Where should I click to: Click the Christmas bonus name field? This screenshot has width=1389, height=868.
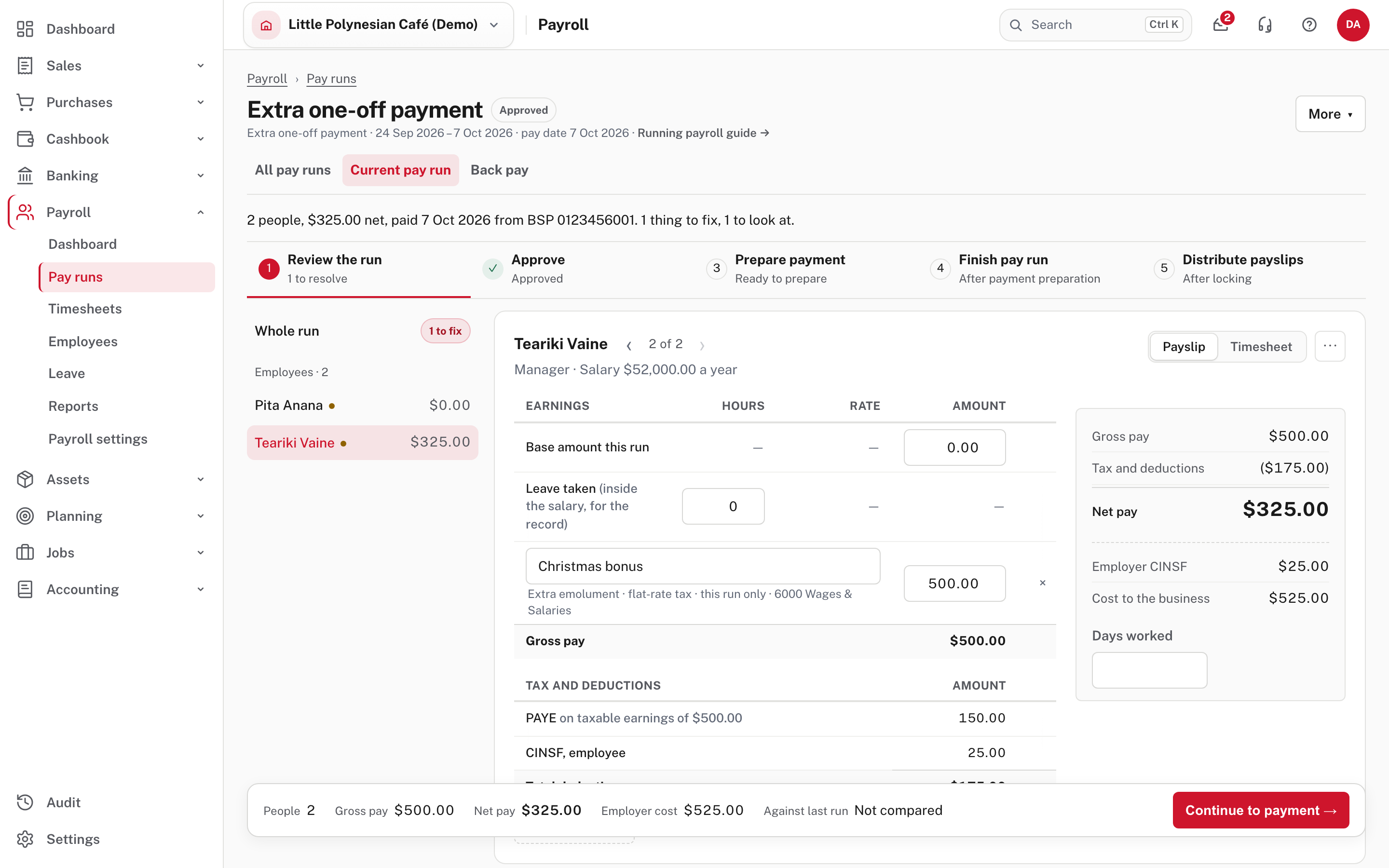pos(703,566)
